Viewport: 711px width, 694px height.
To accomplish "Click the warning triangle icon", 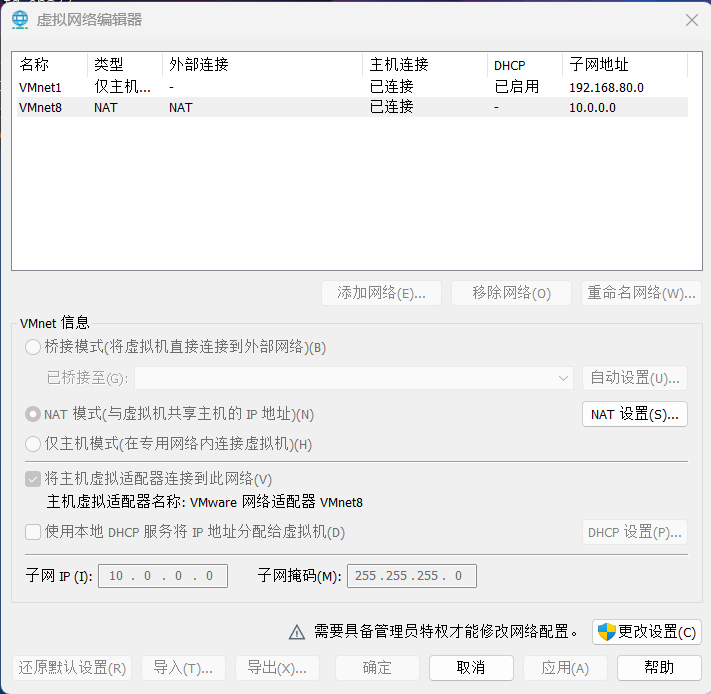I will pyautogui.click(x=297, y=632).
